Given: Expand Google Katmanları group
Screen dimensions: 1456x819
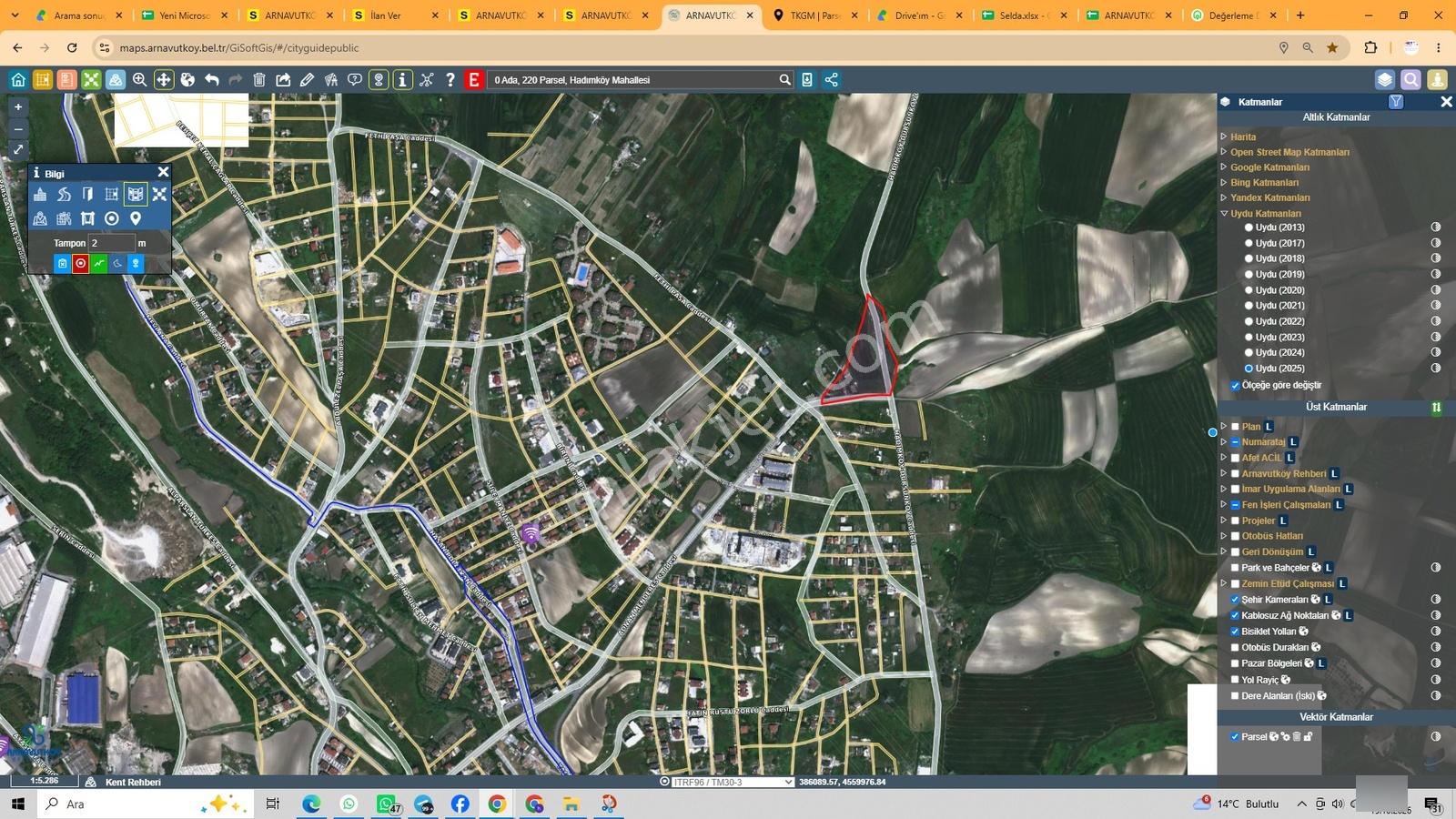Looking at the screenshot, I should pos(1224,167).
